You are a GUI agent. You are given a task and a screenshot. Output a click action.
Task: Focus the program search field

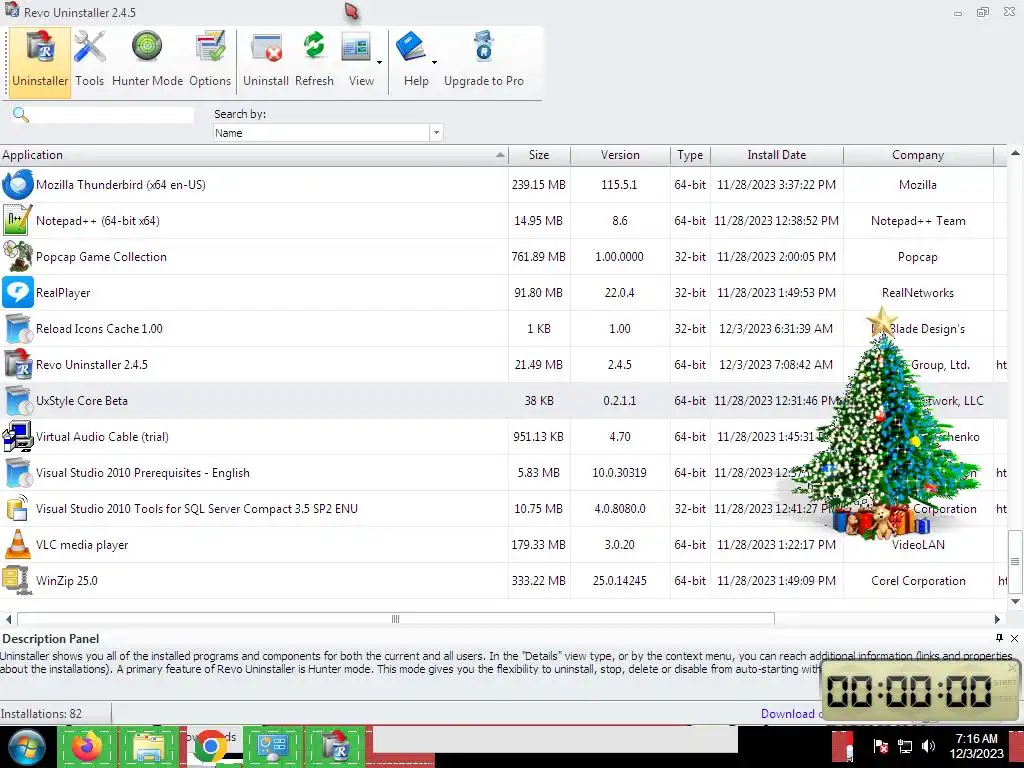coord(112,115)
